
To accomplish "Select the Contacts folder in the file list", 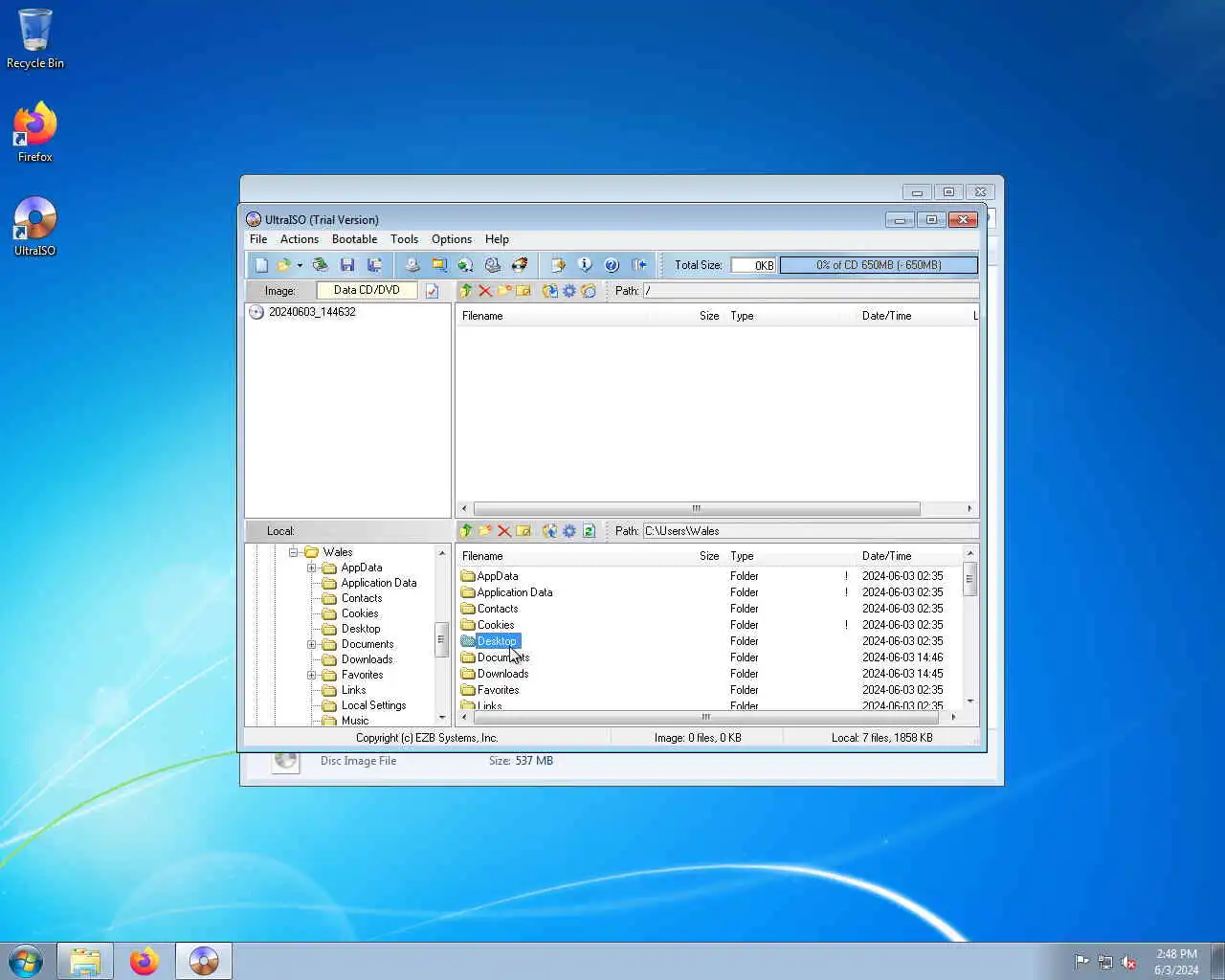I will point(498,609).
